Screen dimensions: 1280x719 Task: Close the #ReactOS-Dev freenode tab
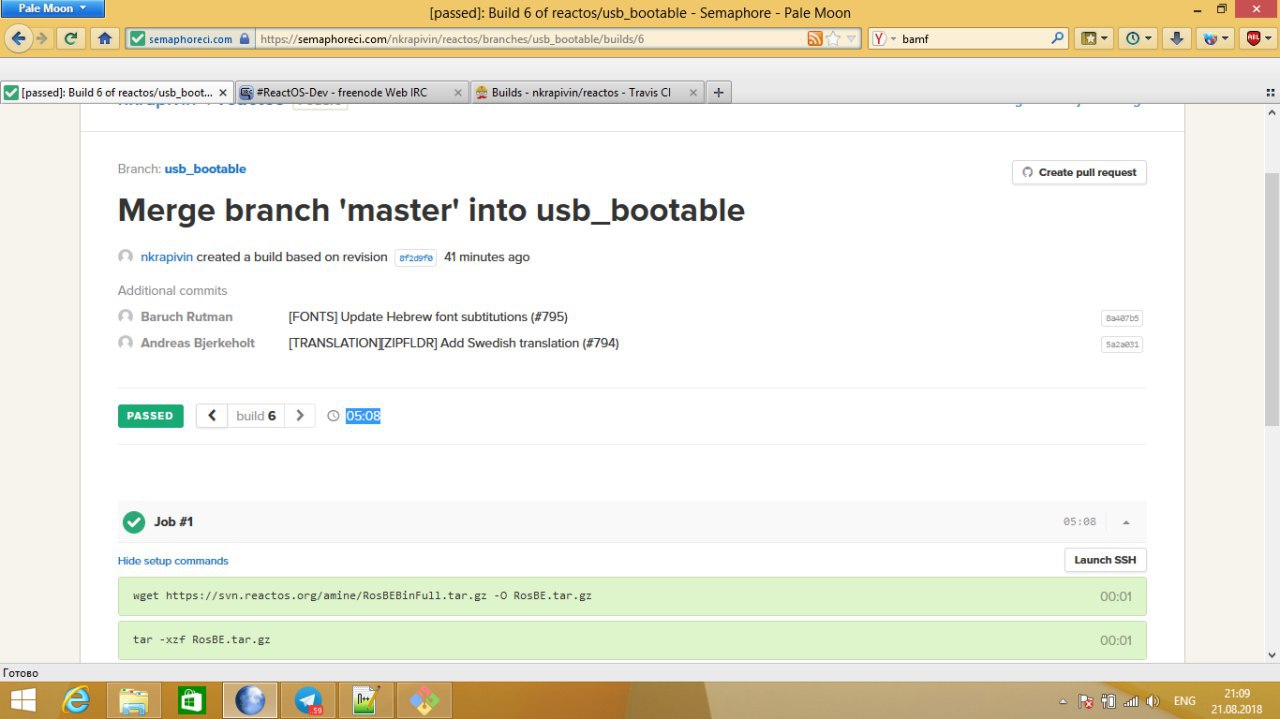(458, 92)
